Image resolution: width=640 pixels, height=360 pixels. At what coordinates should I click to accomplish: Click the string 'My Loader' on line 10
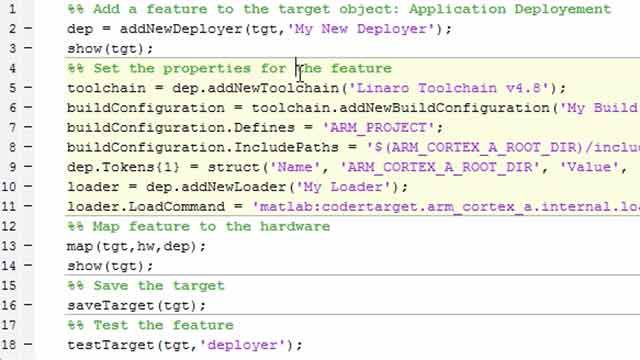(343, 187)
